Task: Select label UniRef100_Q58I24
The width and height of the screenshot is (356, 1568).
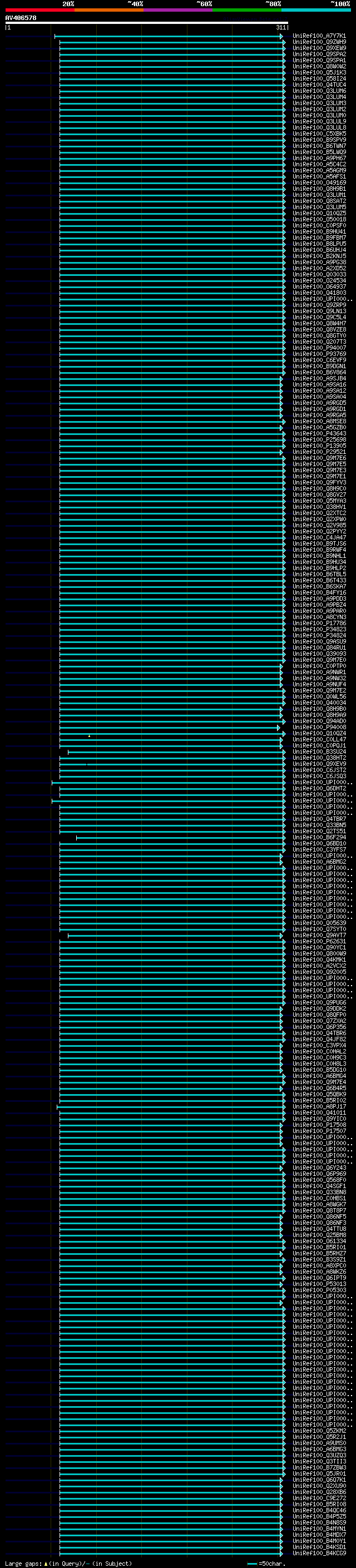Action: click(319, 78)
